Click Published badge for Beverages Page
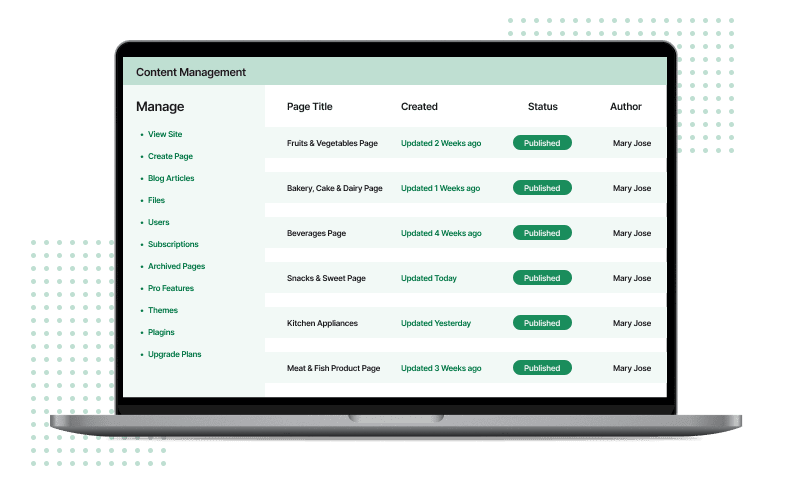This screenshot has height=480, width=792. (x=542, y=233)
